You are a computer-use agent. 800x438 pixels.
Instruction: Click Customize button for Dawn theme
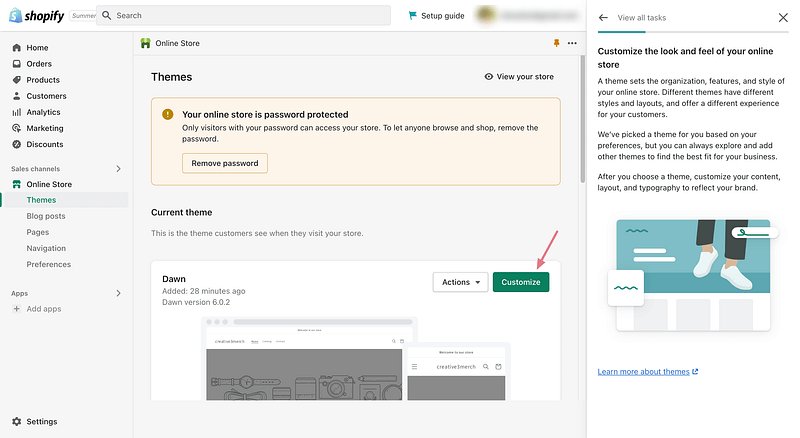click(x=521, y=282)
